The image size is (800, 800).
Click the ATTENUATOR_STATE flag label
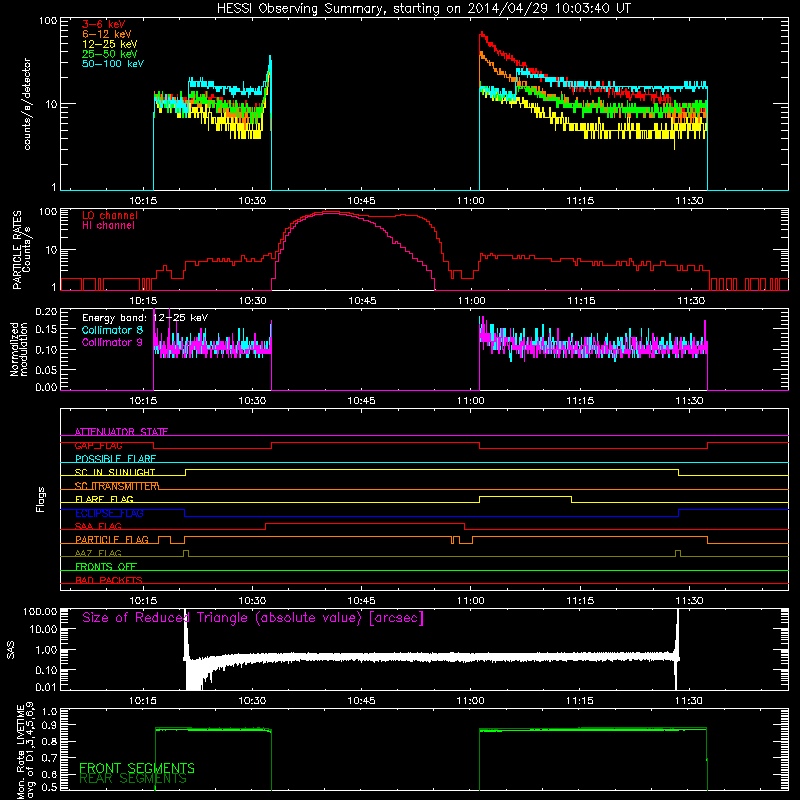click(x=121, y=432)
